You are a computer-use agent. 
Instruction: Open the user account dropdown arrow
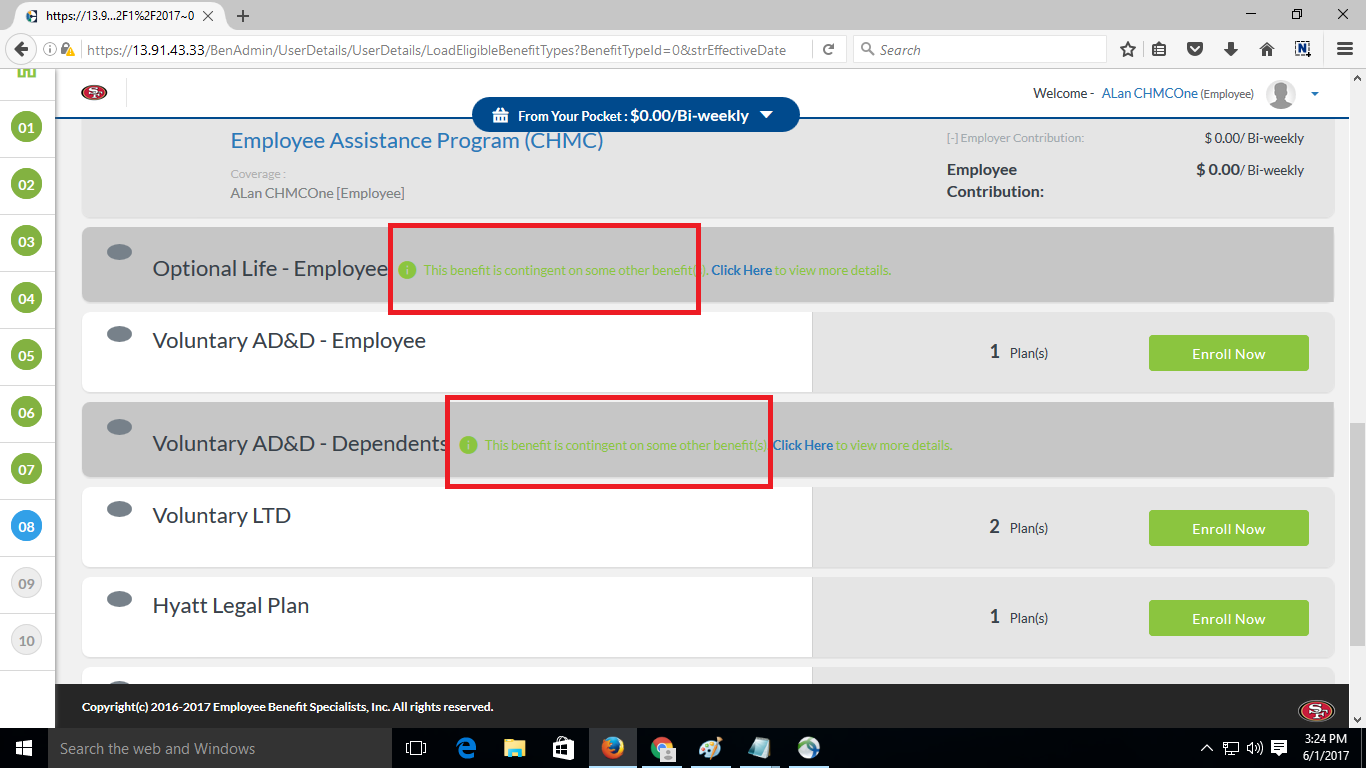click(1315, 94)
